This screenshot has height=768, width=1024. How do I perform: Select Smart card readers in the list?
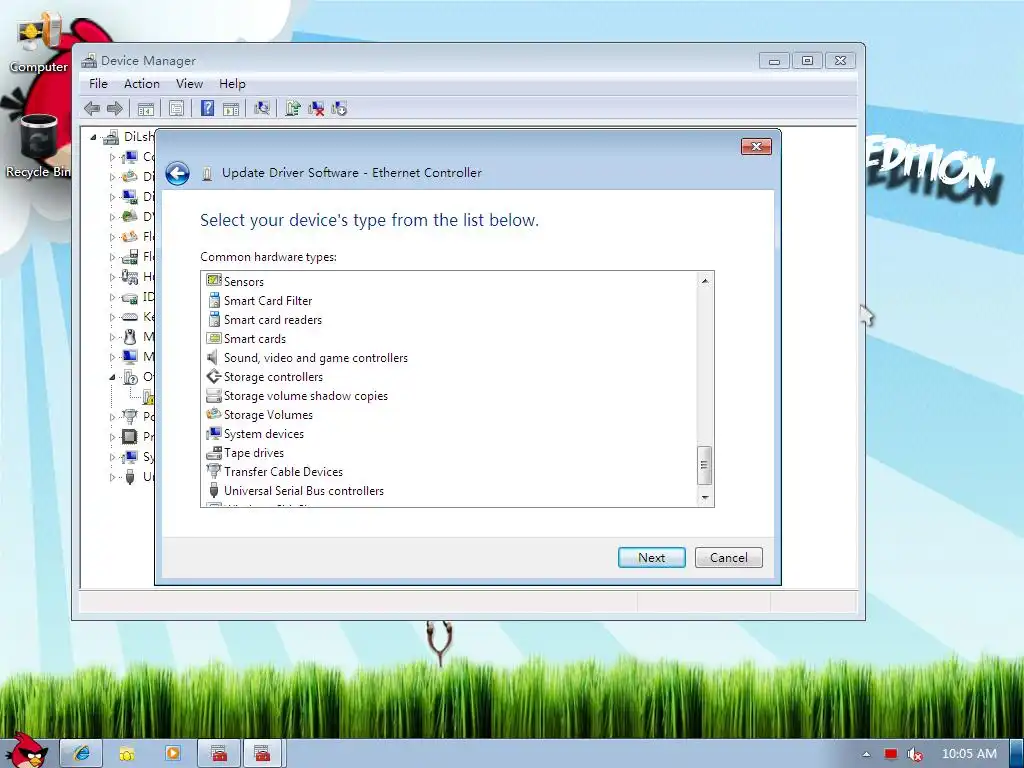273,320
